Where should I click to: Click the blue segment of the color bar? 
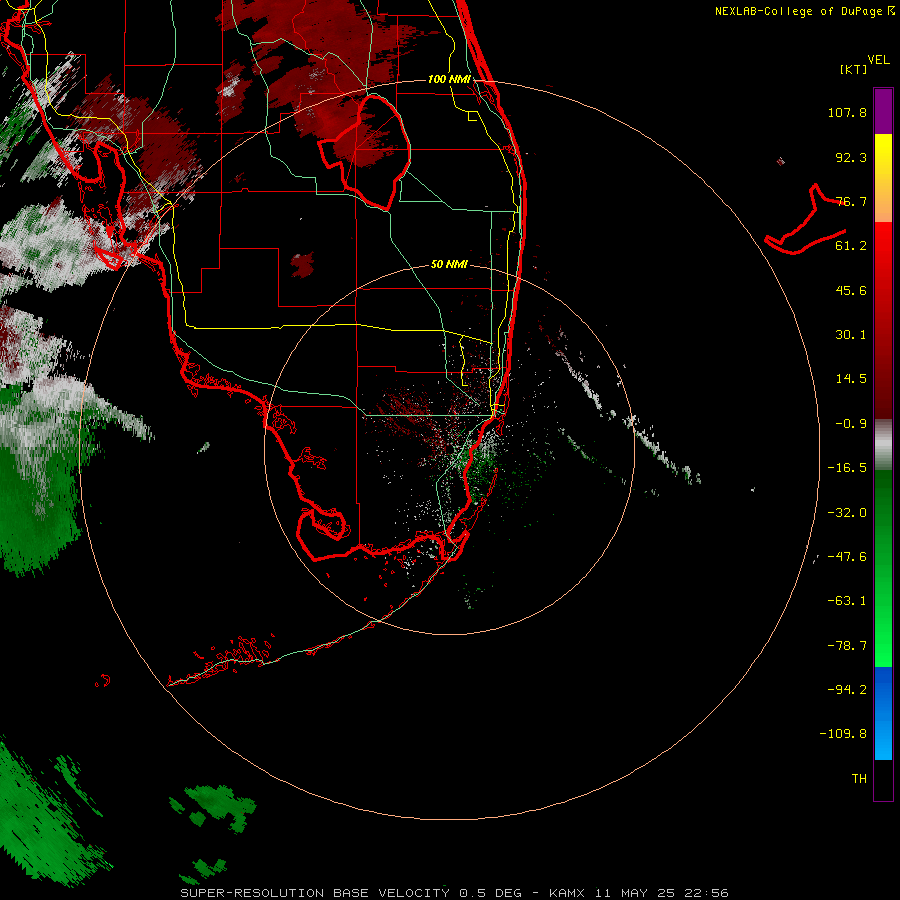[883, 713]
